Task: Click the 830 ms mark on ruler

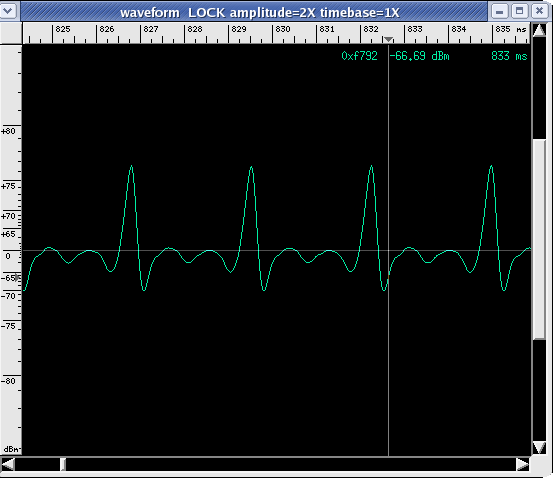Action: pyautogui.click(x=283, y=29)
